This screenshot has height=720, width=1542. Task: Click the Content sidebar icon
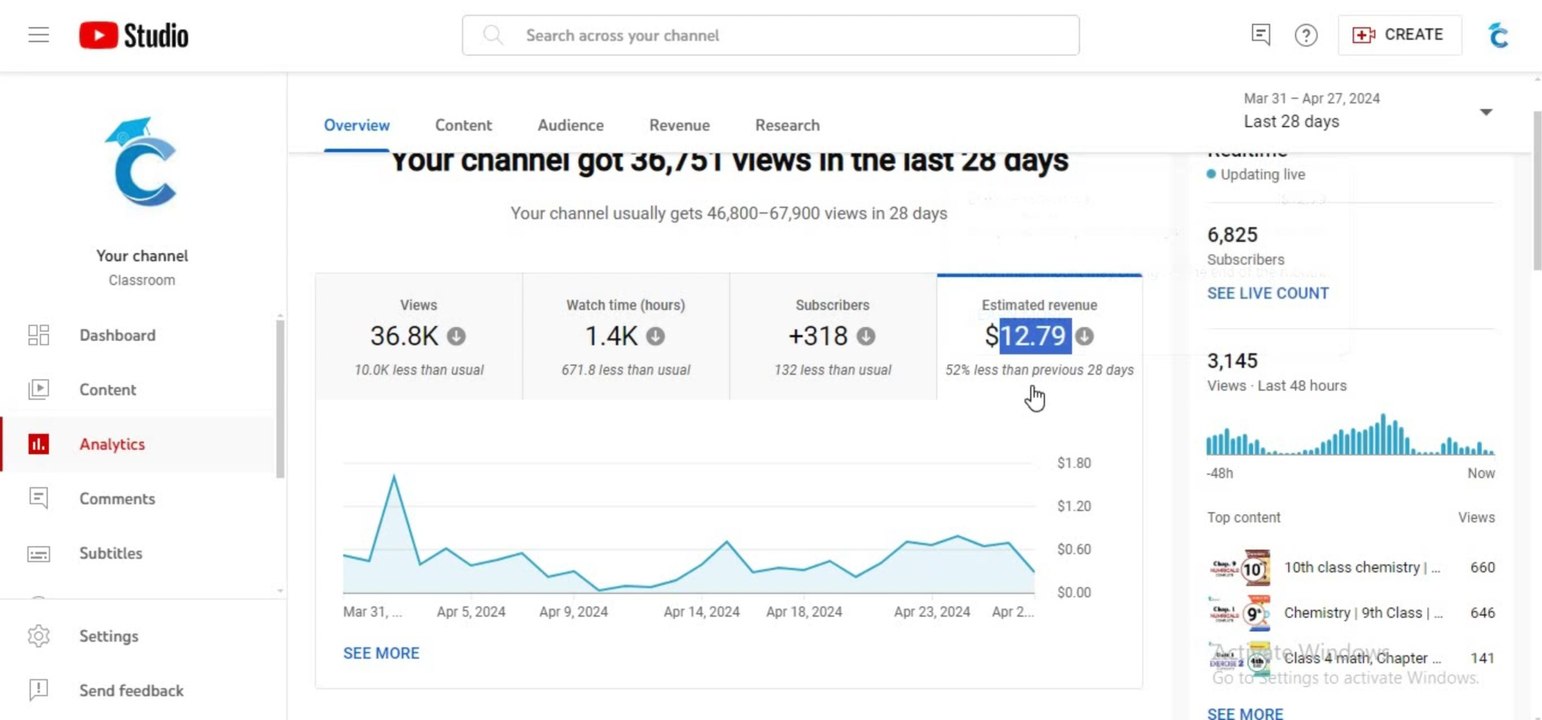click(x=38, y=390)
